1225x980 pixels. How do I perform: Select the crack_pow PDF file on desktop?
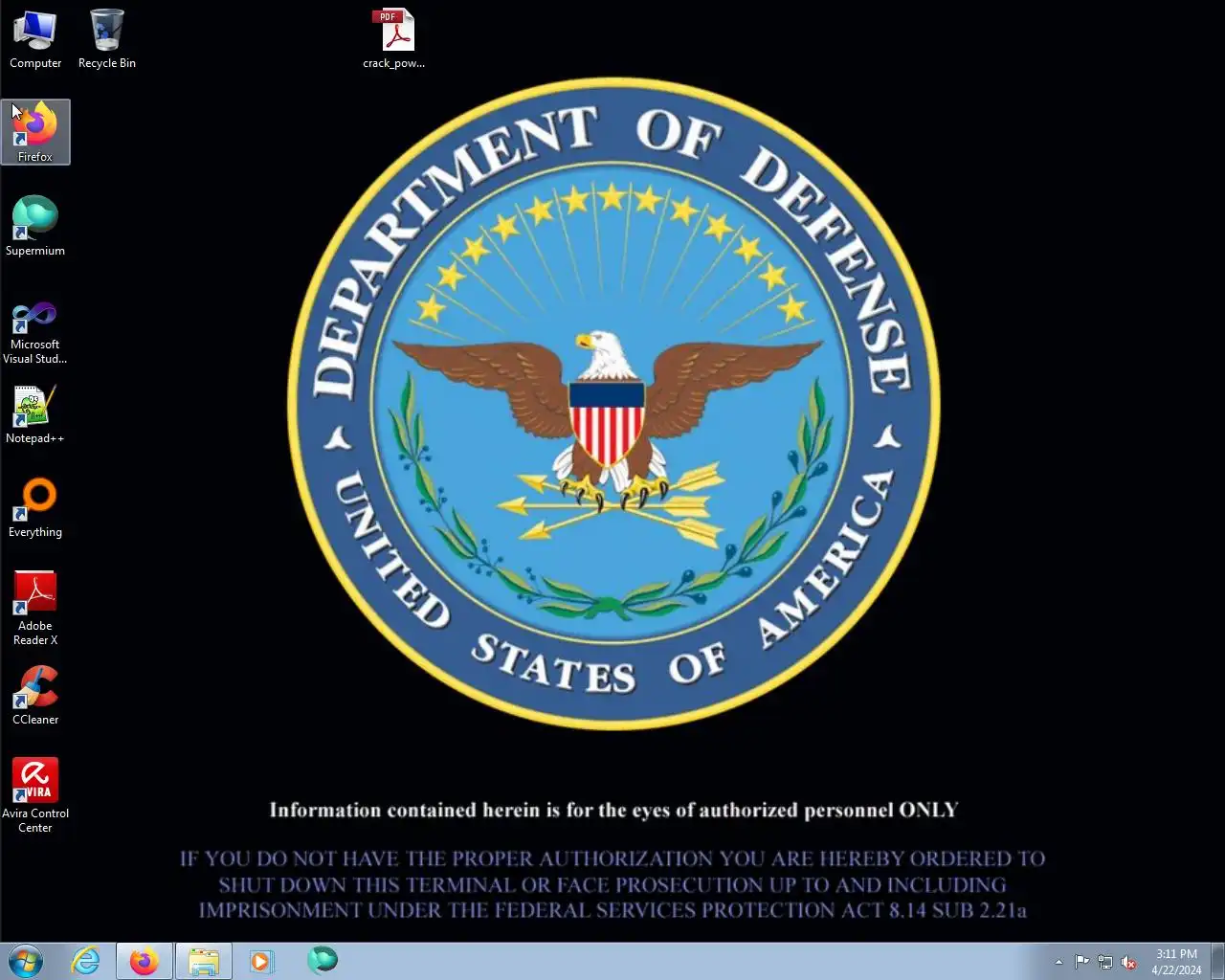(393, 39)
